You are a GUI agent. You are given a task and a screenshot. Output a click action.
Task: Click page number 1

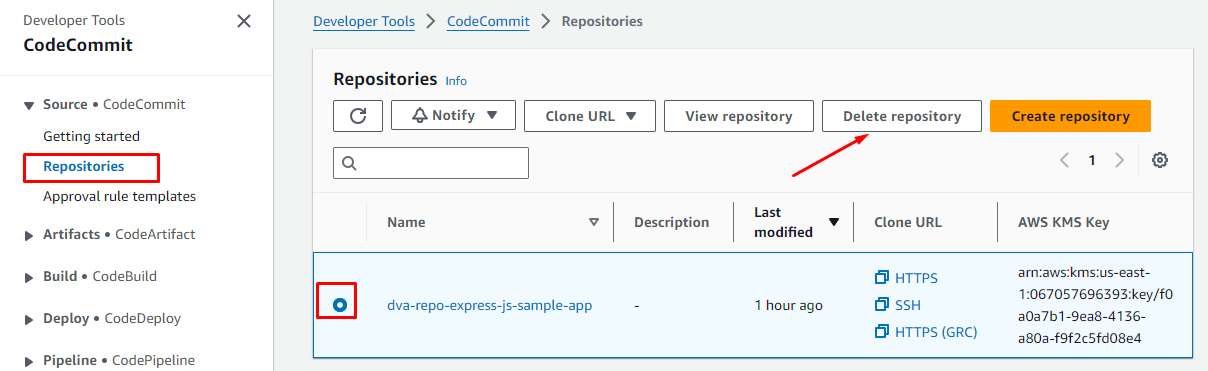(1092, 160)
